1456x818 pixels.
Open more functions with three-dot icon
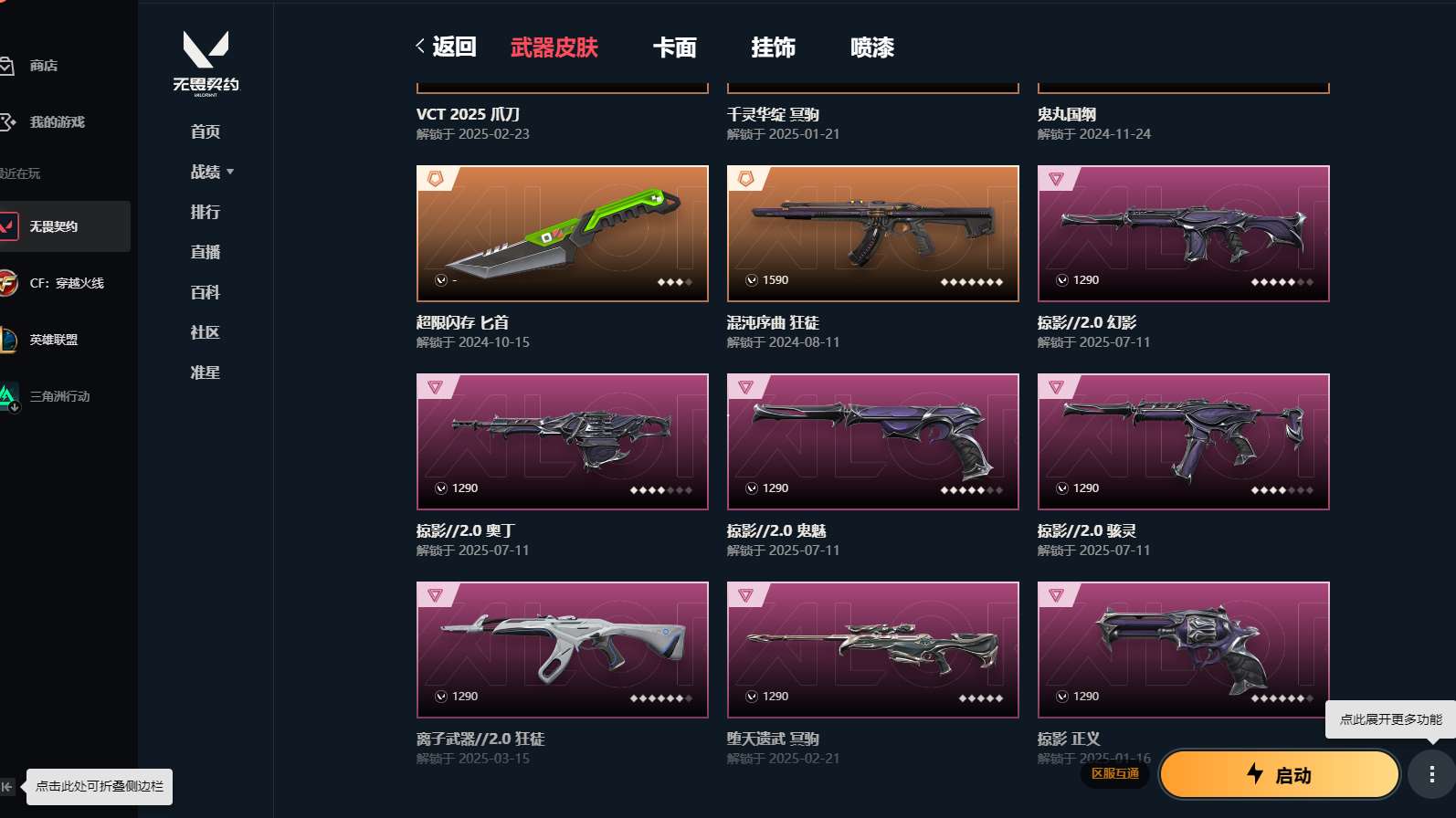1431,774
